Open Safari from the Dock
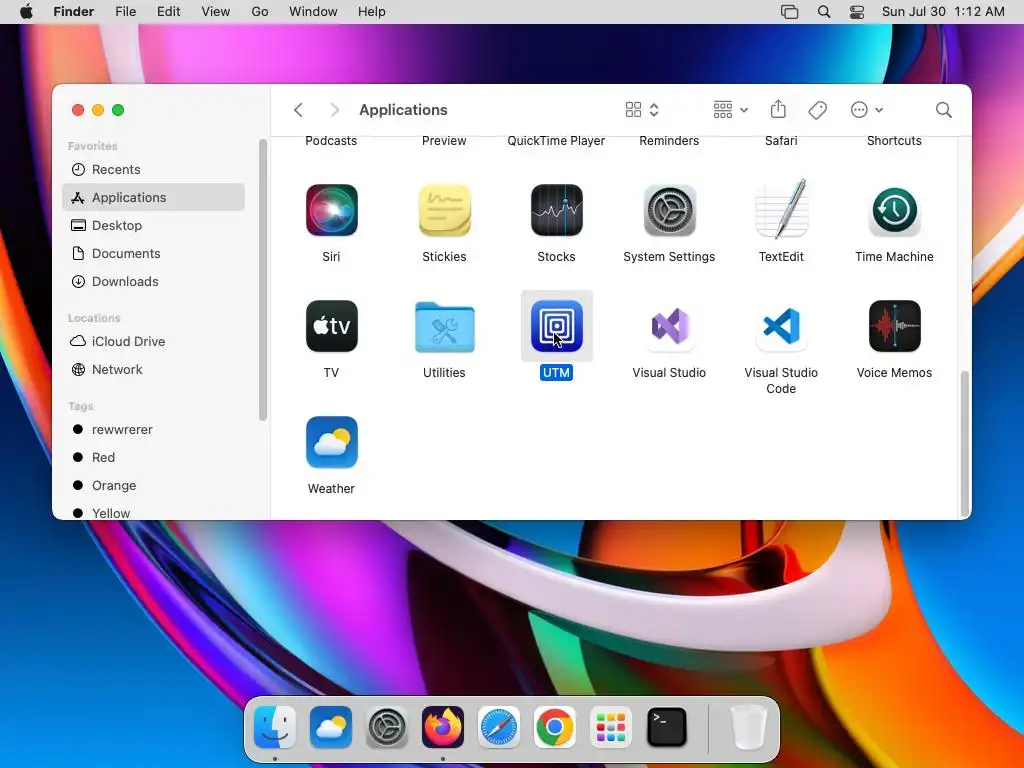The width and height of the screenshot is (1024, 768). click(x=499, y=727)
